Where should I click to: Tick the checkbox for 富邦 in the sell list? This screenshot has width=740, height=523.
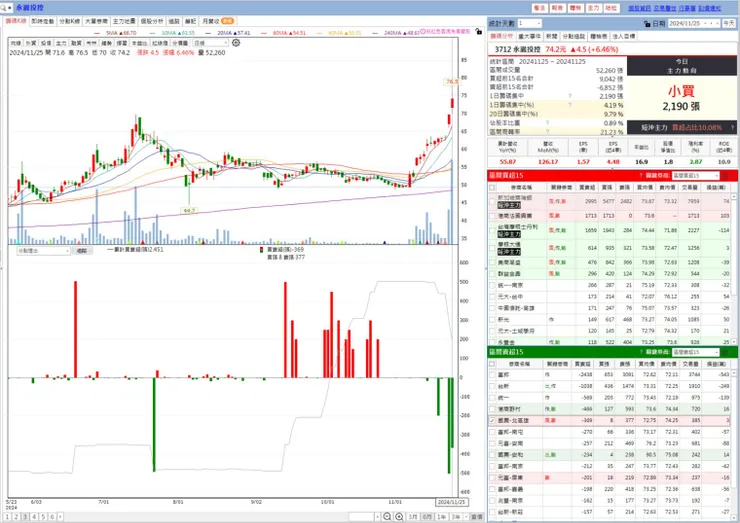(x=492, y=375)
